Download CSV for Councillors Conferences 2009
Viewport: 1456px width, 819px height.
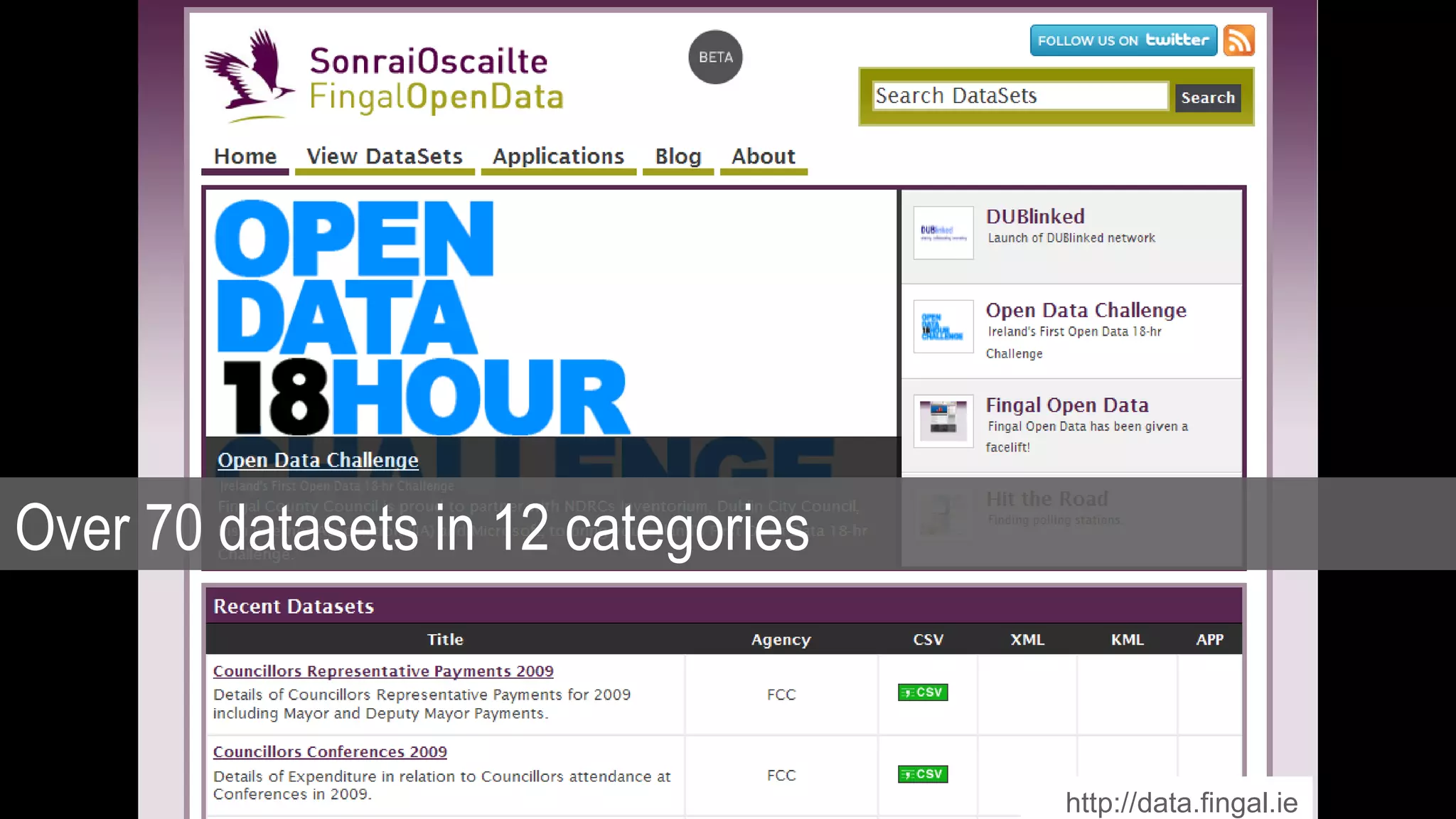923,774
